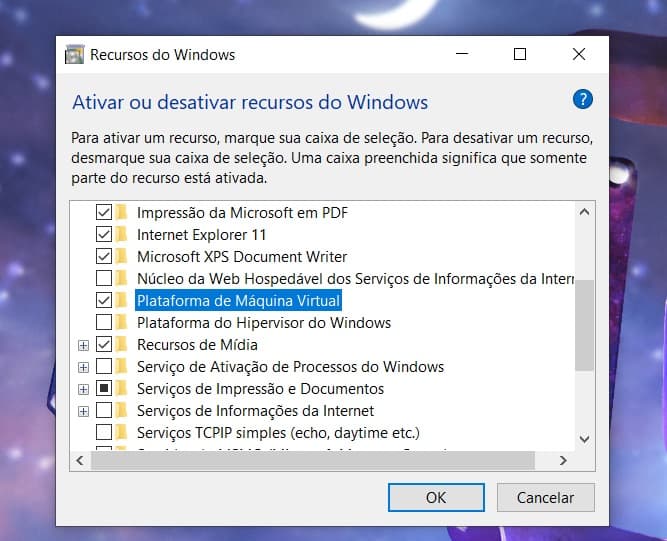Viewport: 667px width, 541px height.
Task: Select Serviços de Informações da Internet label
Action: 255,411
